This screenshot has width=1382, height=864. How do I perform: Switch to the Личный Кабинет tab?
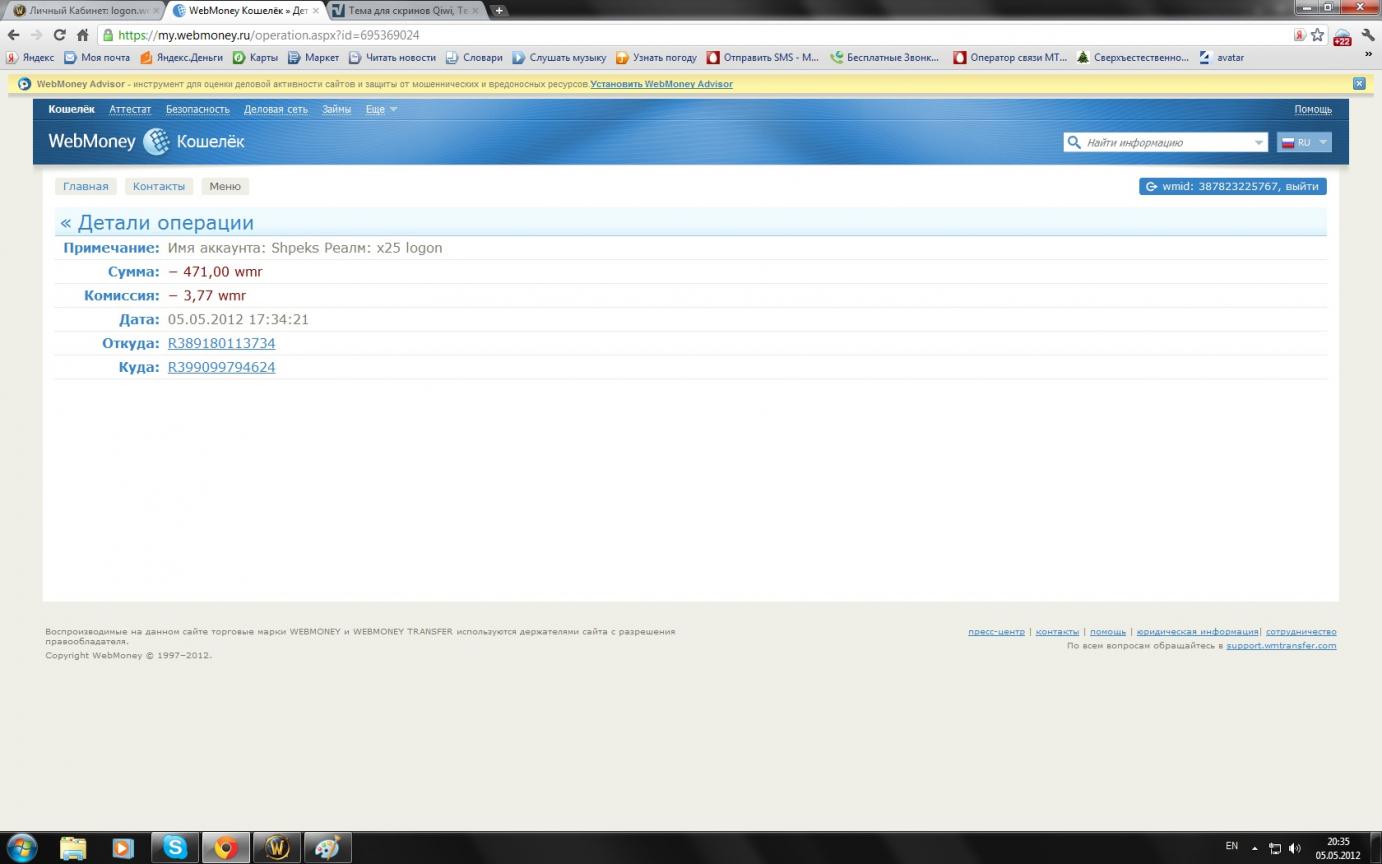coord(82,11)
